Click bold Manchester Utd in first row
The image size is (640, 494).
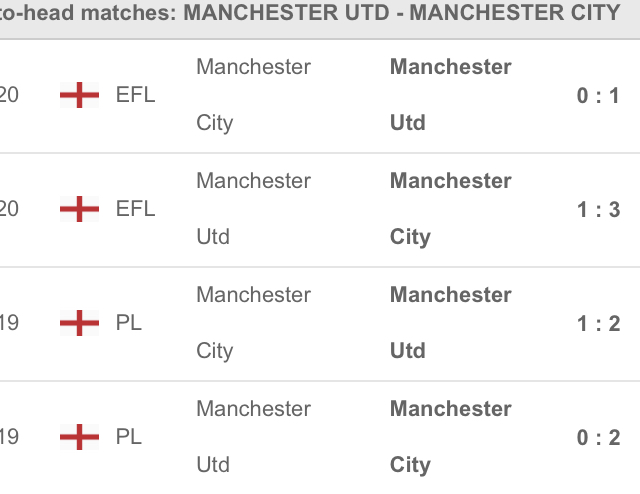pos(451,95)
